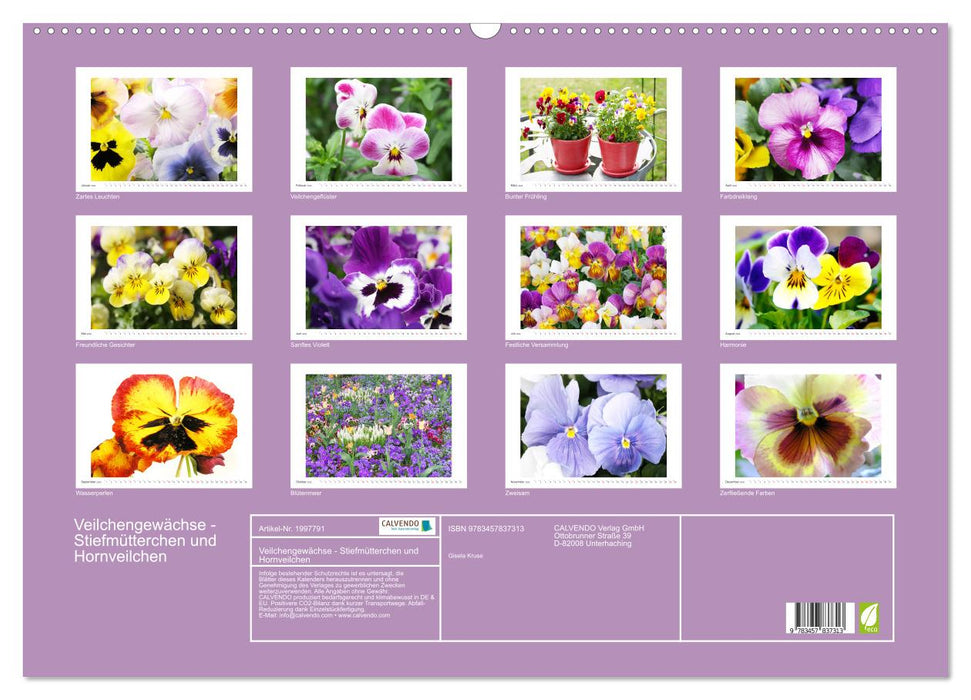Open the 'Zartes Leuchten' January photo
The image size is (971, 700).
tap(164, 129)
